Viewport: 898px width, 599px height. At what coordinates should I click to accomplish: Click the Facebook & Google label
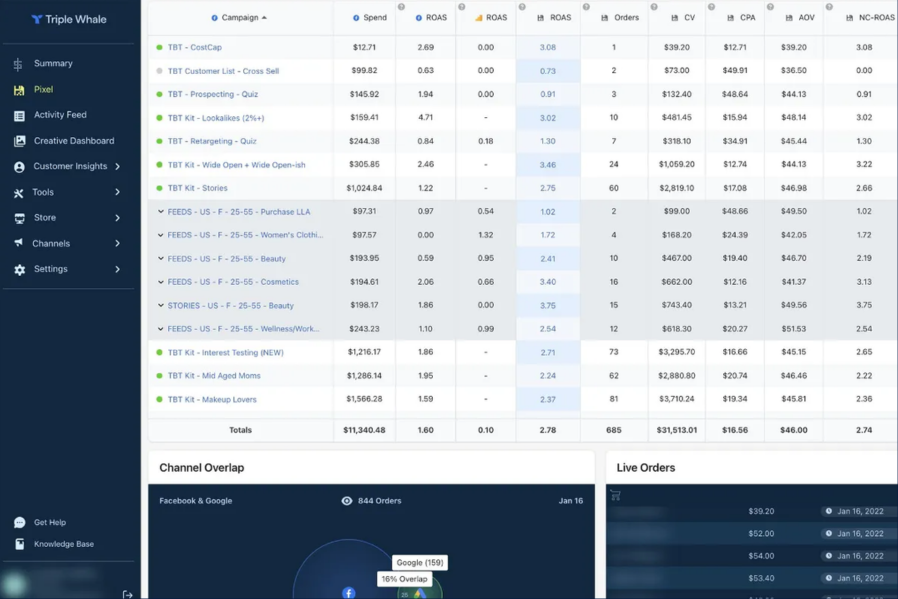pyautogui.click(x=195, y=501)
